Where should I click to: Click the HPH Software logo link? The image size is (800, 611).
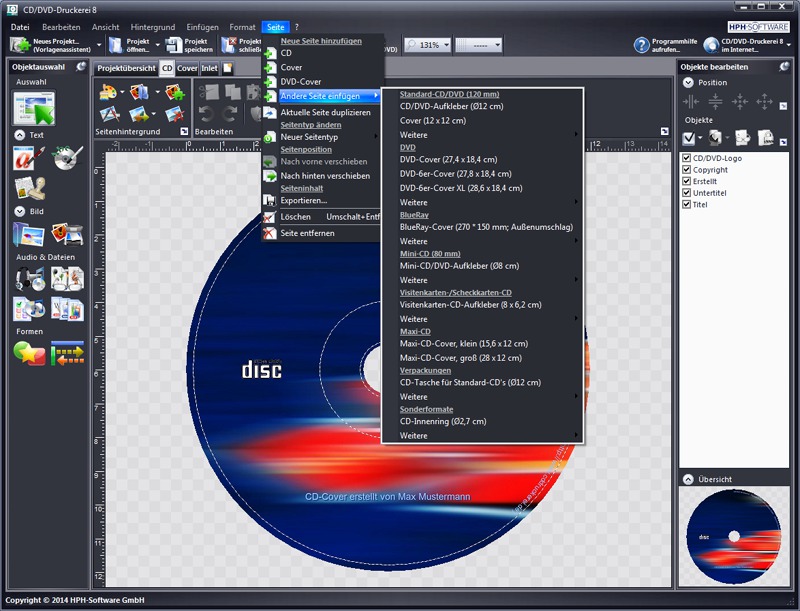758,27
